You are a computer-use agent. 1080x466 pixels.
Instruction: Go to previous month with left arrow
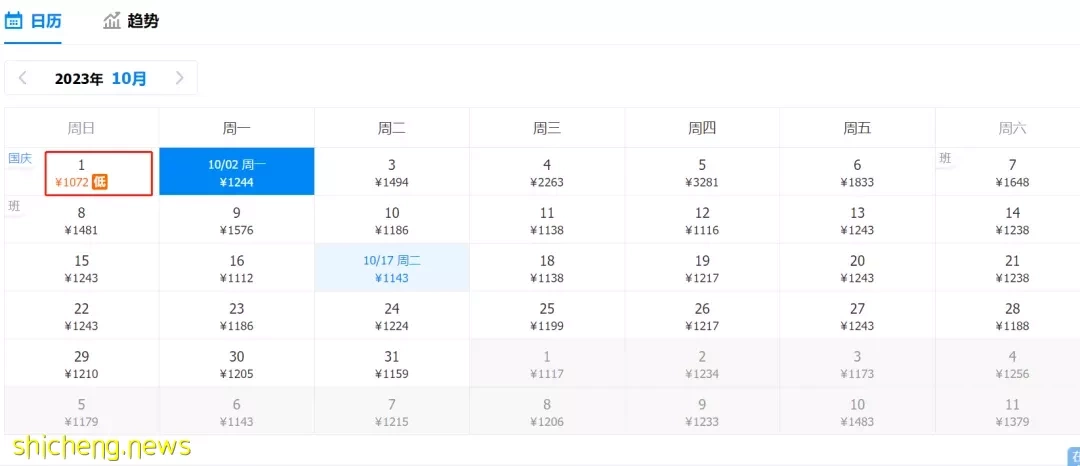tap(23, 78)
